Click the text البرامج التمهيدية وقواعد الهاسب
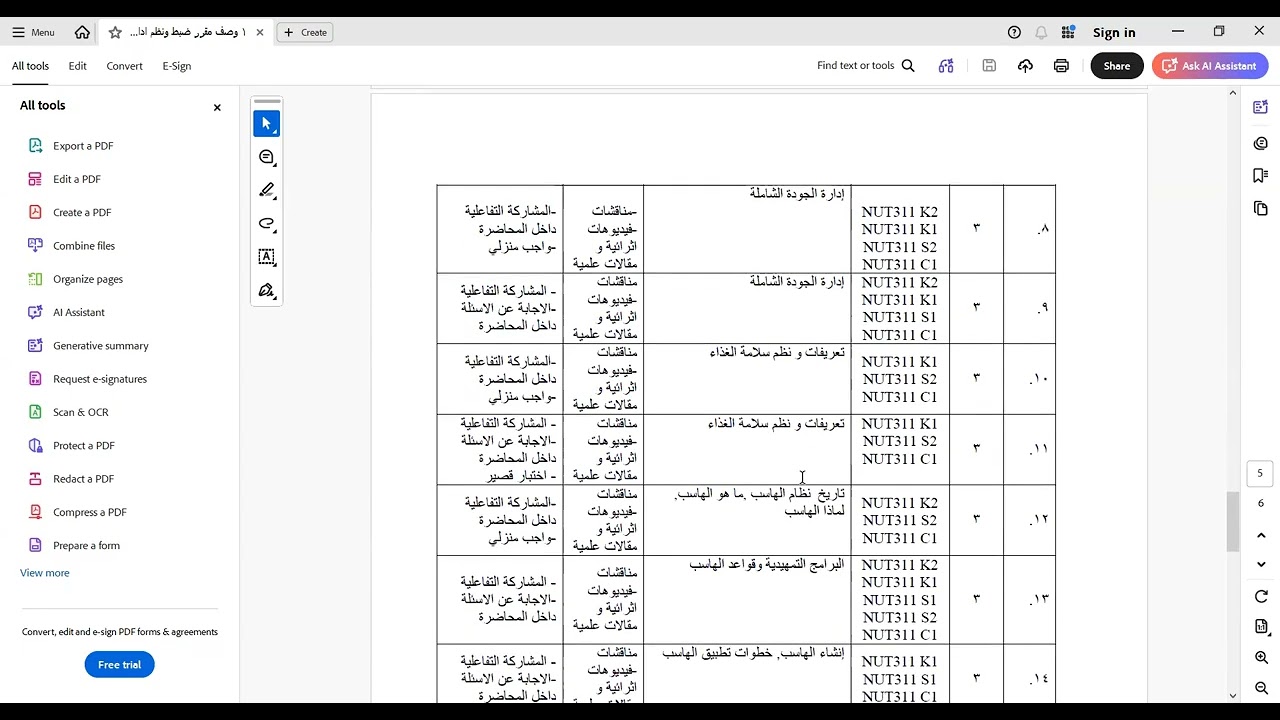Viewport: 1280px width, 720px height. tap(767, 565)
